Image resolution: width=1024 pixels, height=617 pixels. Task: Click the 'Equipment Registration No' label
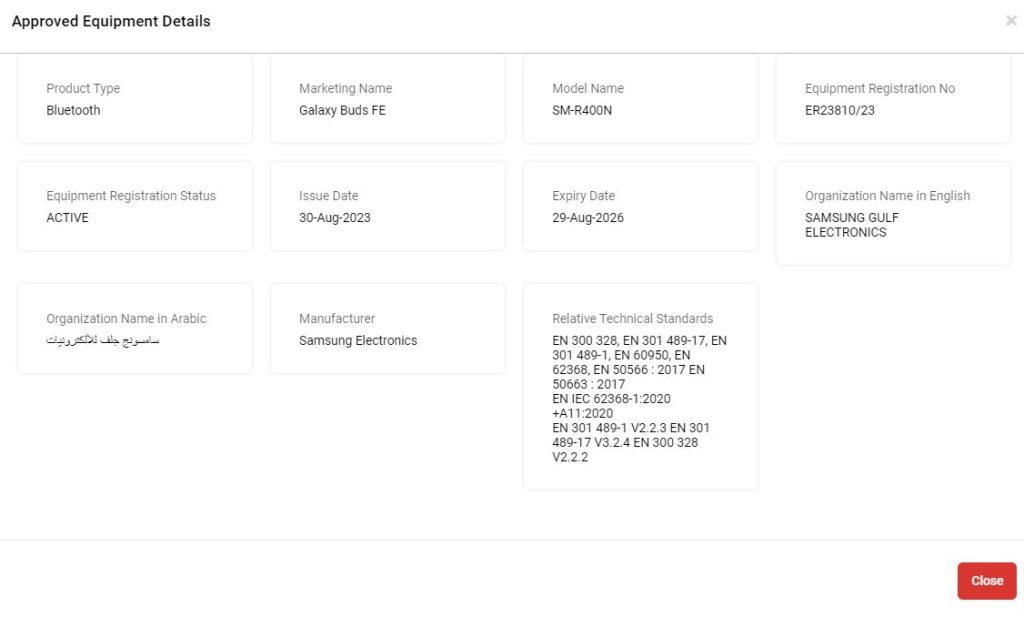[x=880, y=88]
